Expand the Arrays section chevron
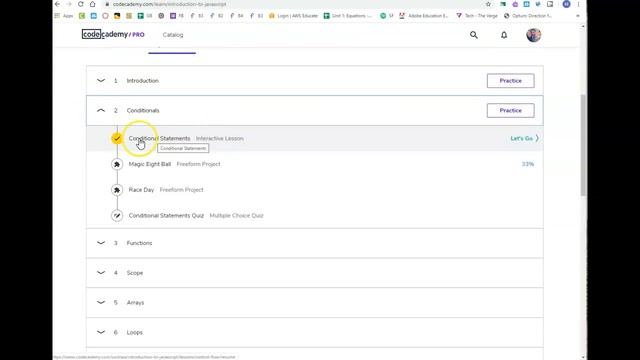Image resolution: width=640 pixels, height=360 pixels. 101,302
